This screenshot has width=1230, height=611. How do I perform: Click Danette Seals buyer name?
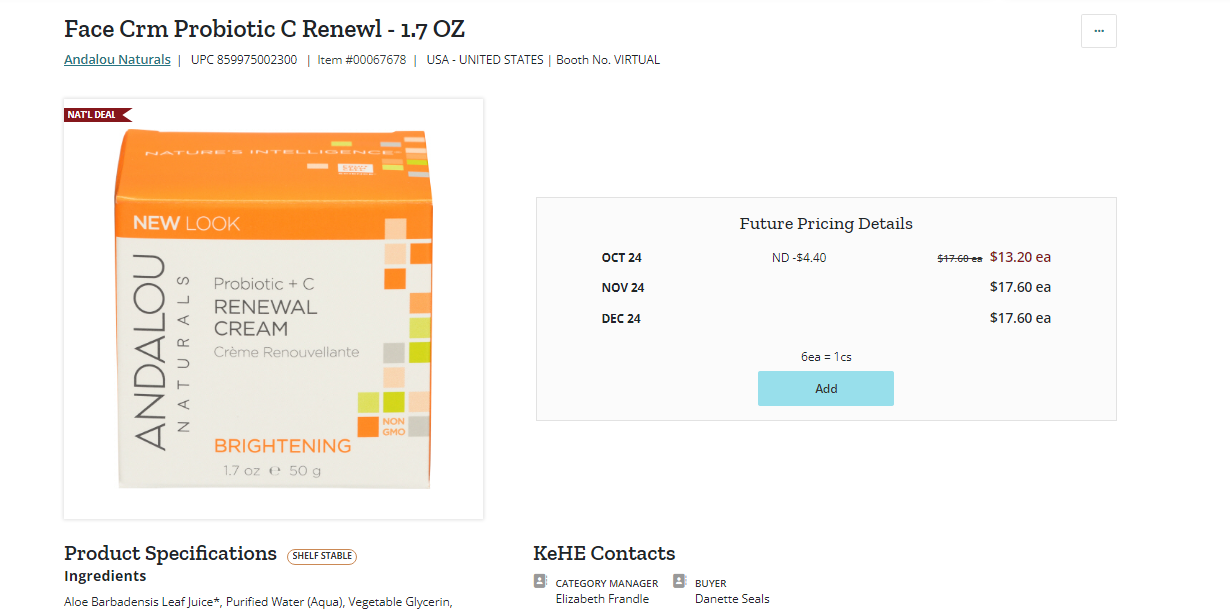(732, 599)
